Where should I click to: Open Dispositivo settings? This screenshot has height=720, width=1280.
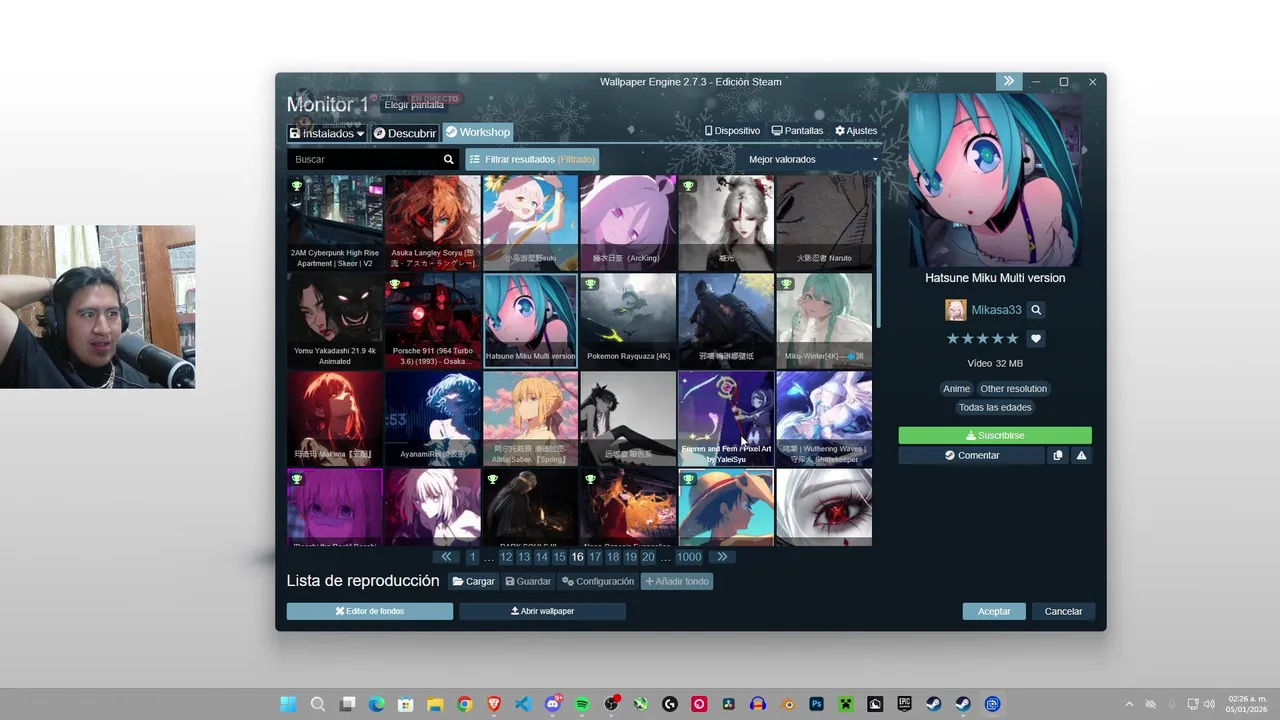click(x=732, y=131)
